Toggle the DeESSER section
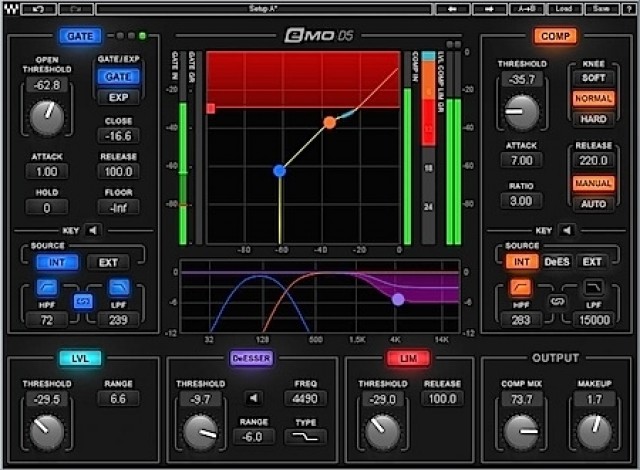Image resolution: width=640 pixels, height=470 pixels. click(251, 359)
